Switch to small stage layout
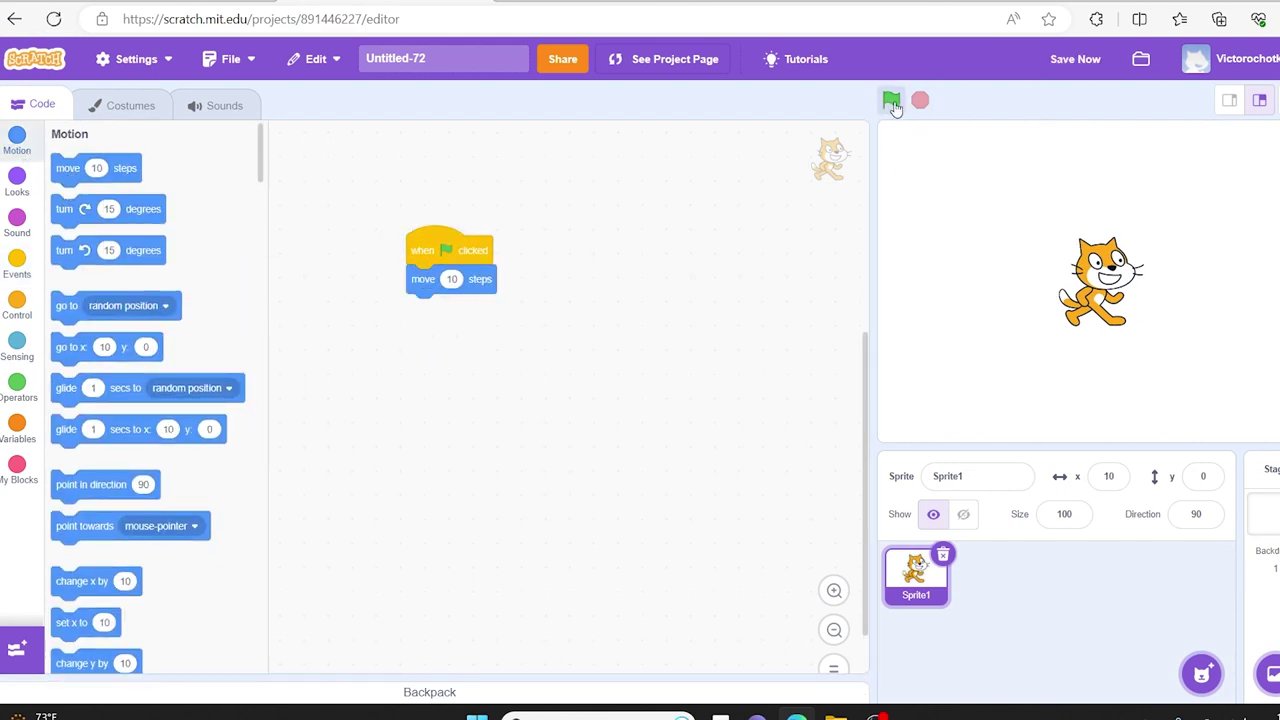 1230,100
